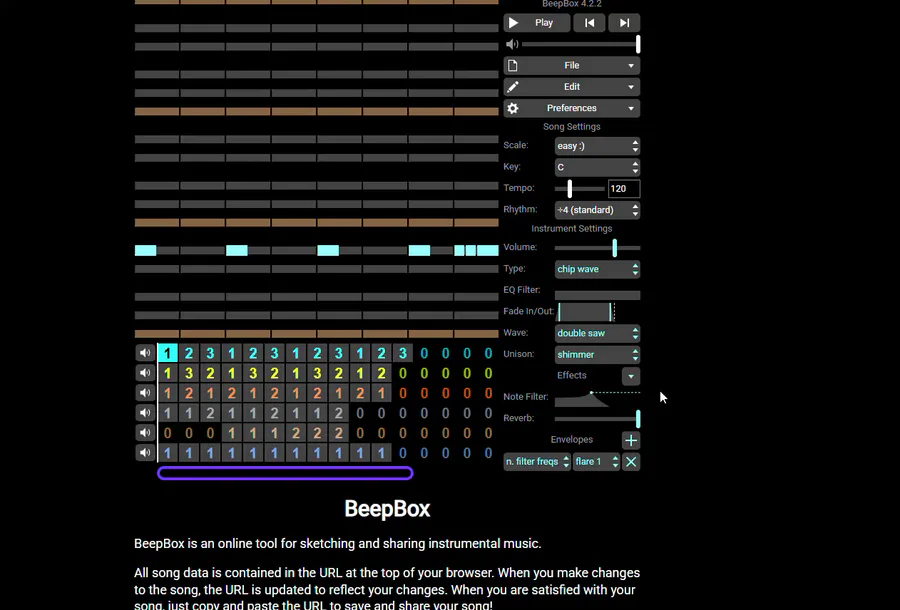Click the BeepBox heading
The height and width of the screenshot is (610, 900).
(387, 509)
